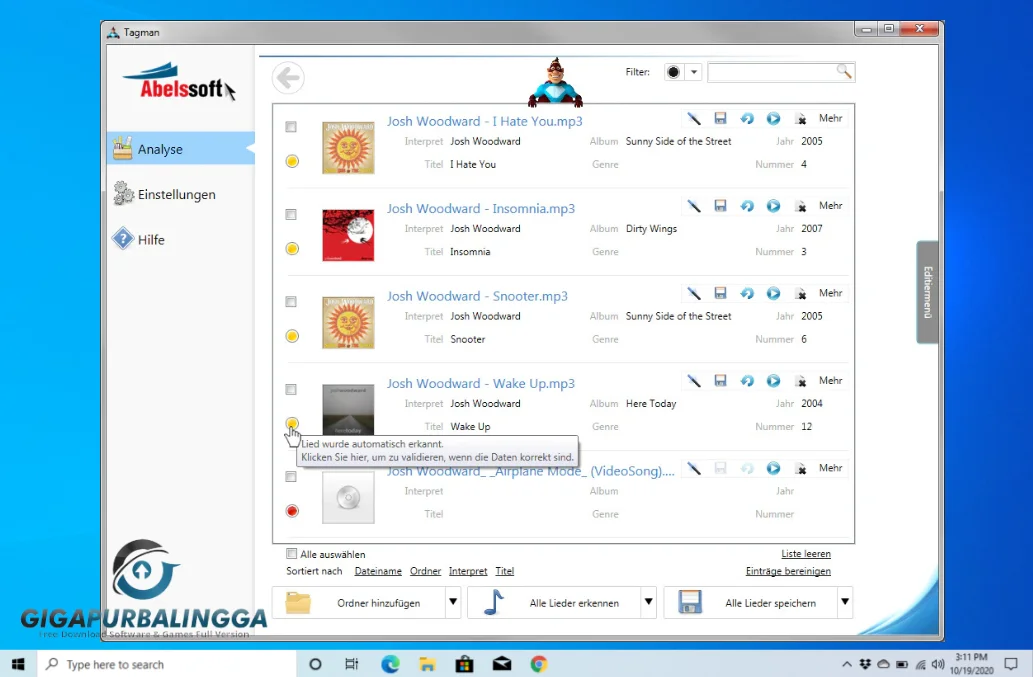Validate Wake Up via yellow status dot
This screenshot has height=677, width=1033.
pos(292,423)
